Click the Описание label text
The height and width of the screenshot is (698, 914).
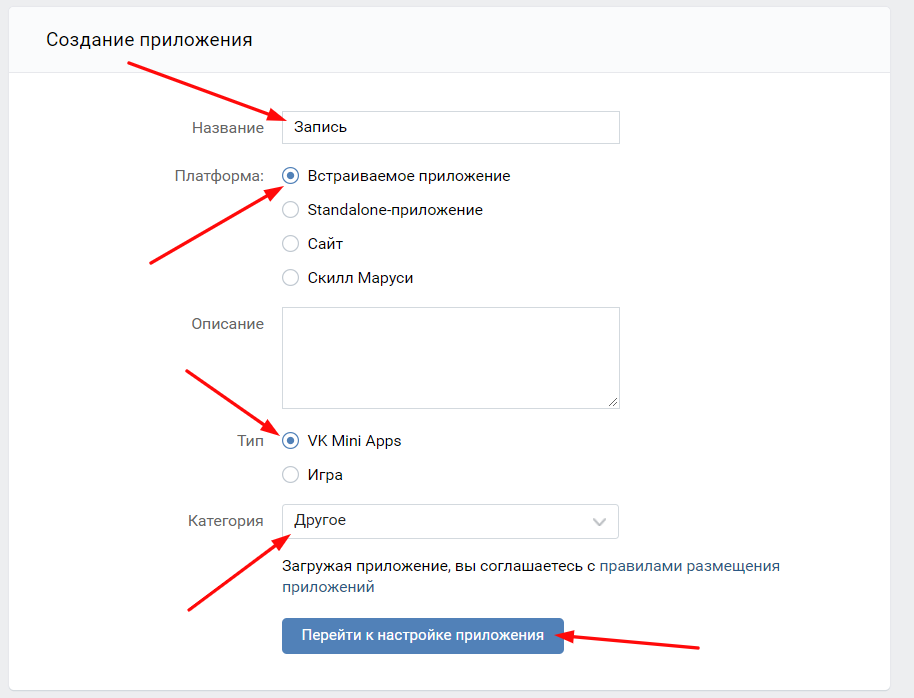pyautogui.click(x=227, y=324)
